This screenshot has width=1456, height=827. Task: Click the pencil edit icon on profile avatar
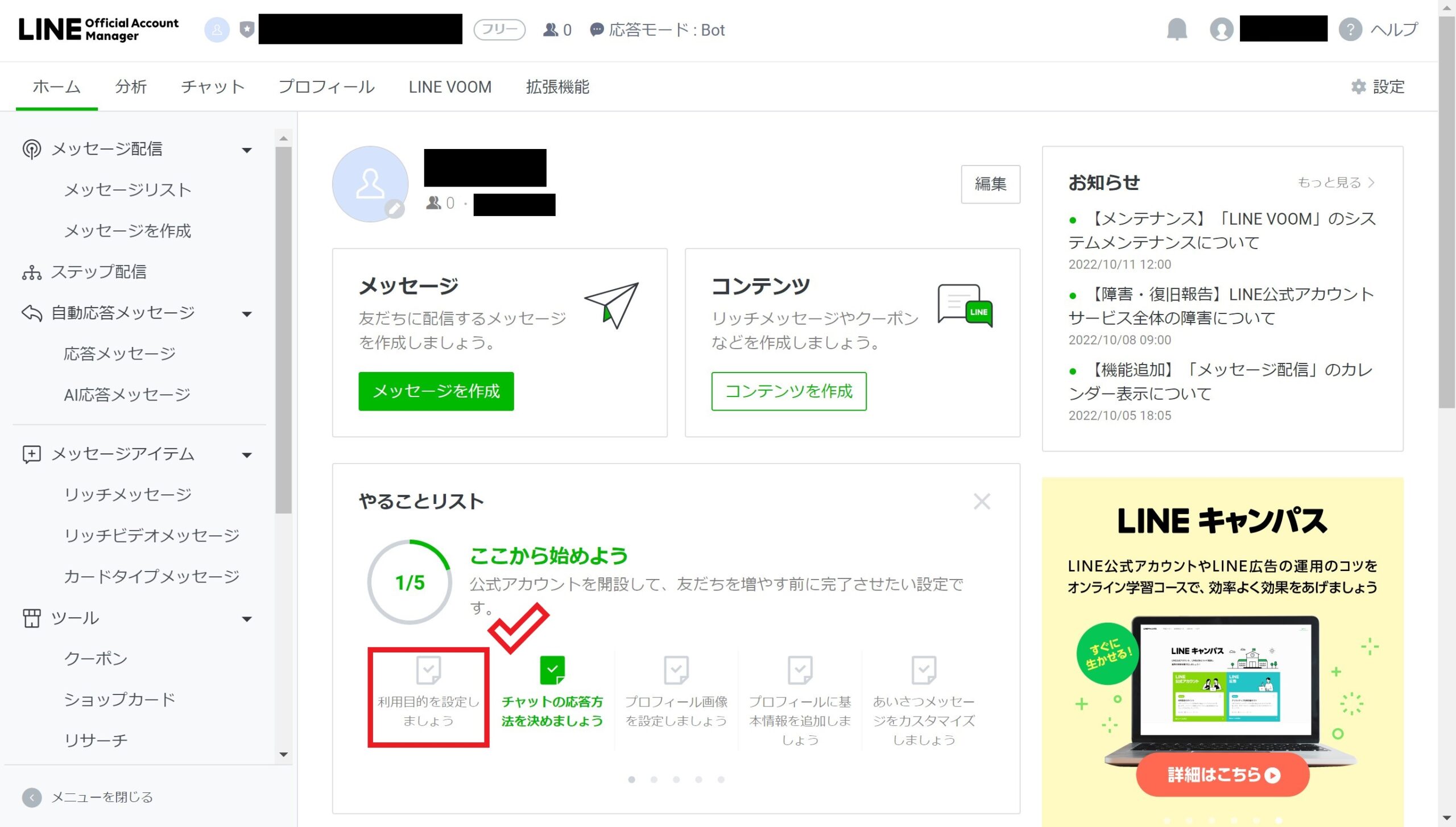[x=394, y=209]
